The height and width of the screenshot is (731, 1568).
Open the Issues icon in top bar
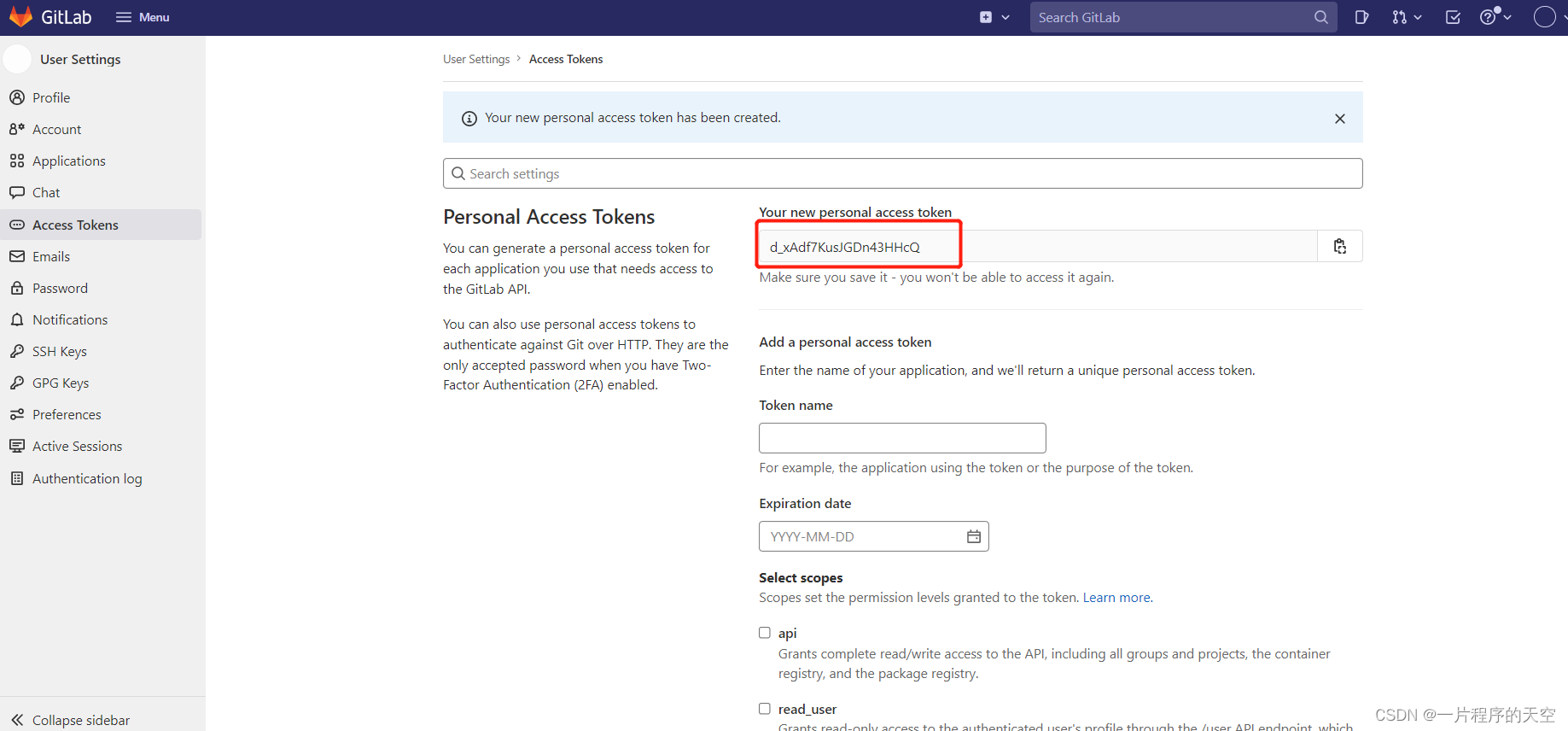pos(1361,17)
